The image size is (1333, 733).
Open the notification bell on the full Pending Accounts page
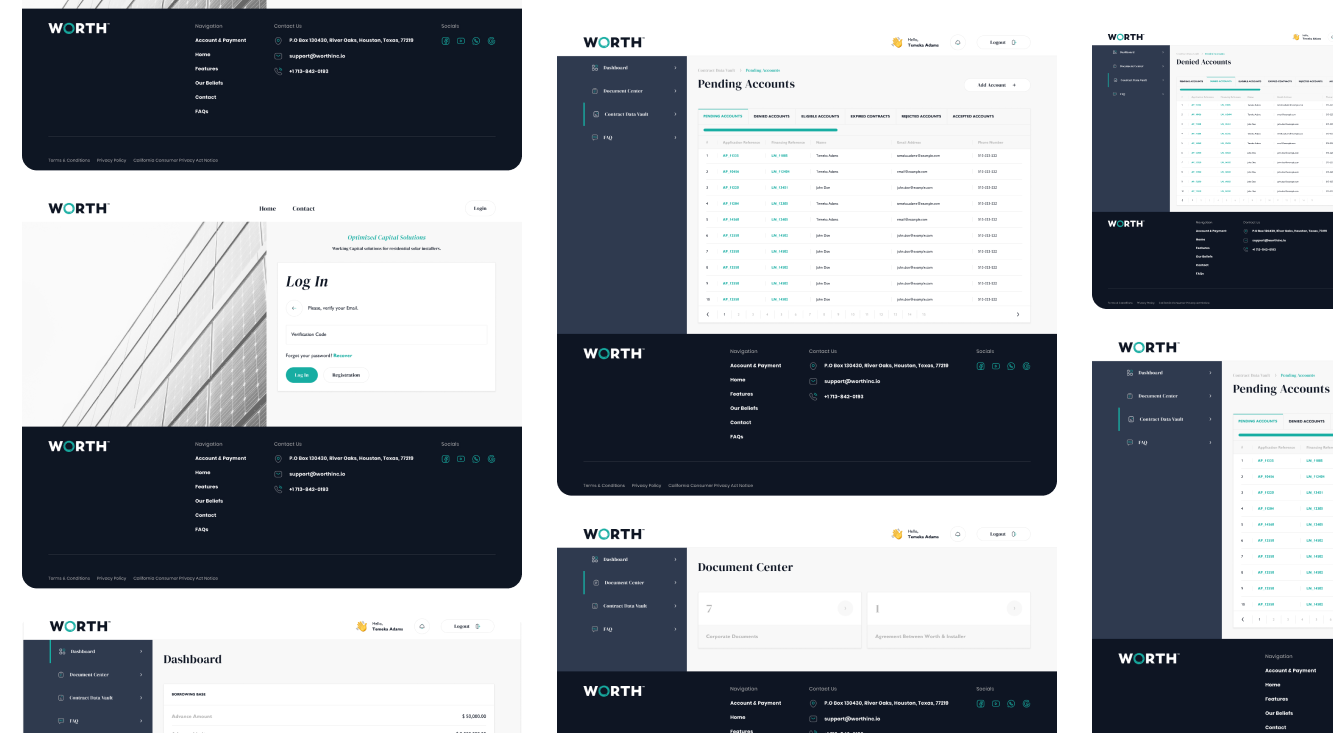pyautogui.click(x=958, y=43)
